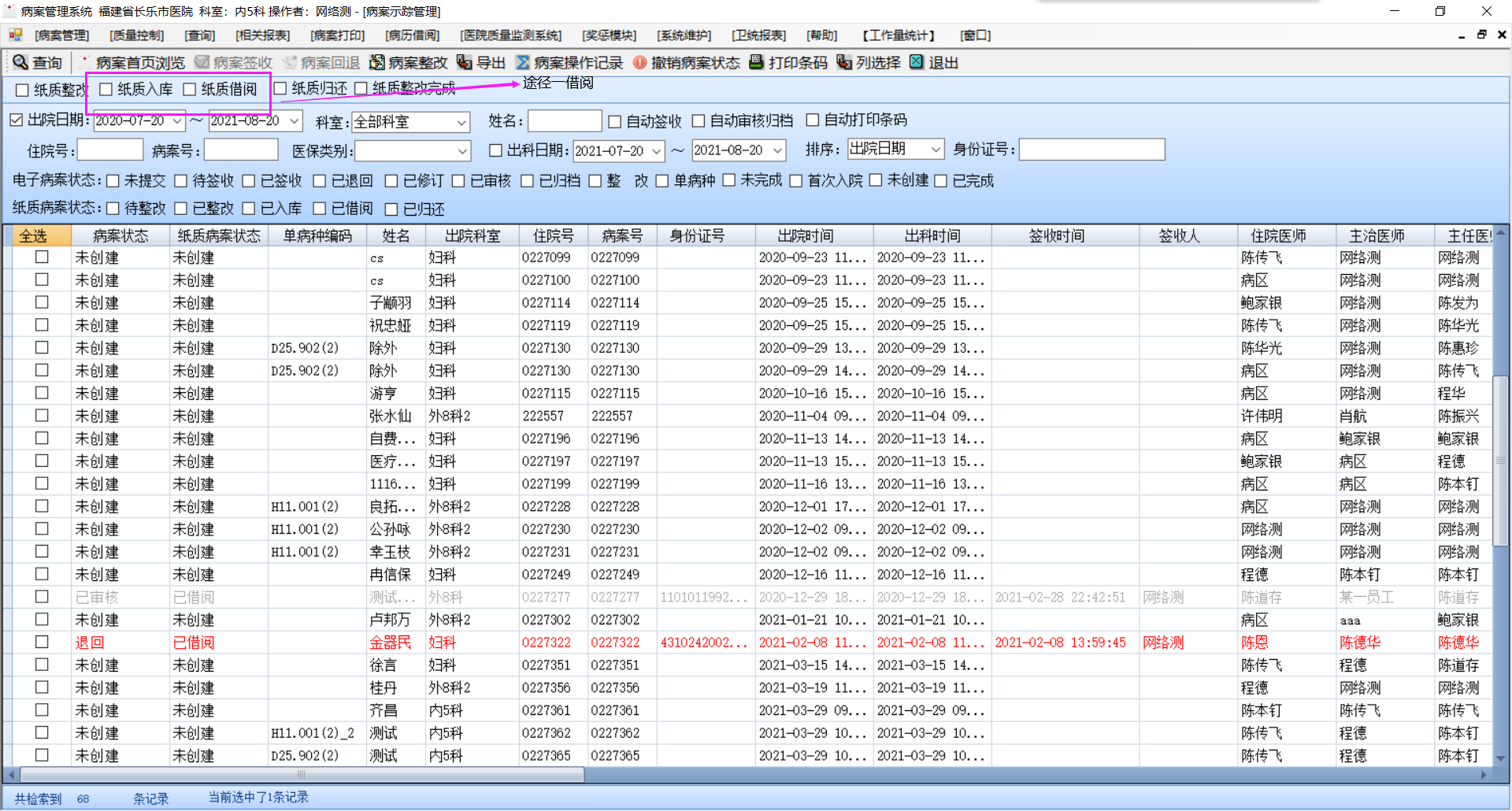Image resolution: width=1512 pixels, height=811 pixels.
Task: Open the 工作量统计 menu
Action: 899,35
